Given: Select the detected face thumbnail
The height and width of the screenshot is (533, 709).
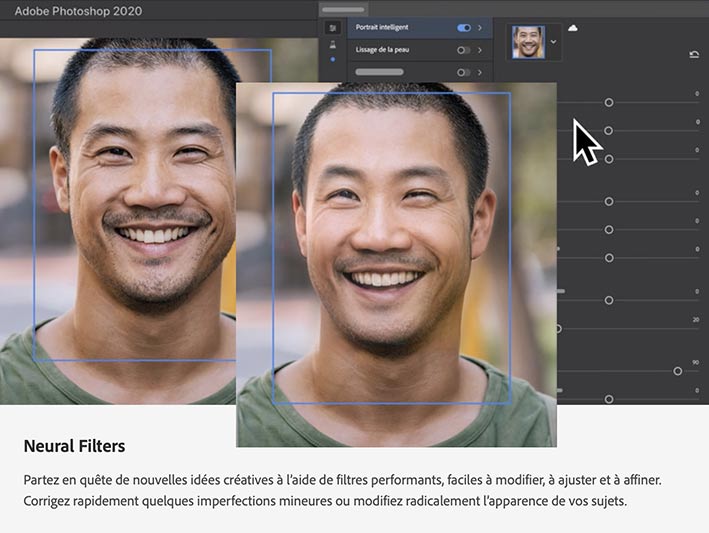Looking at the screenshot, I should (528, 42).
